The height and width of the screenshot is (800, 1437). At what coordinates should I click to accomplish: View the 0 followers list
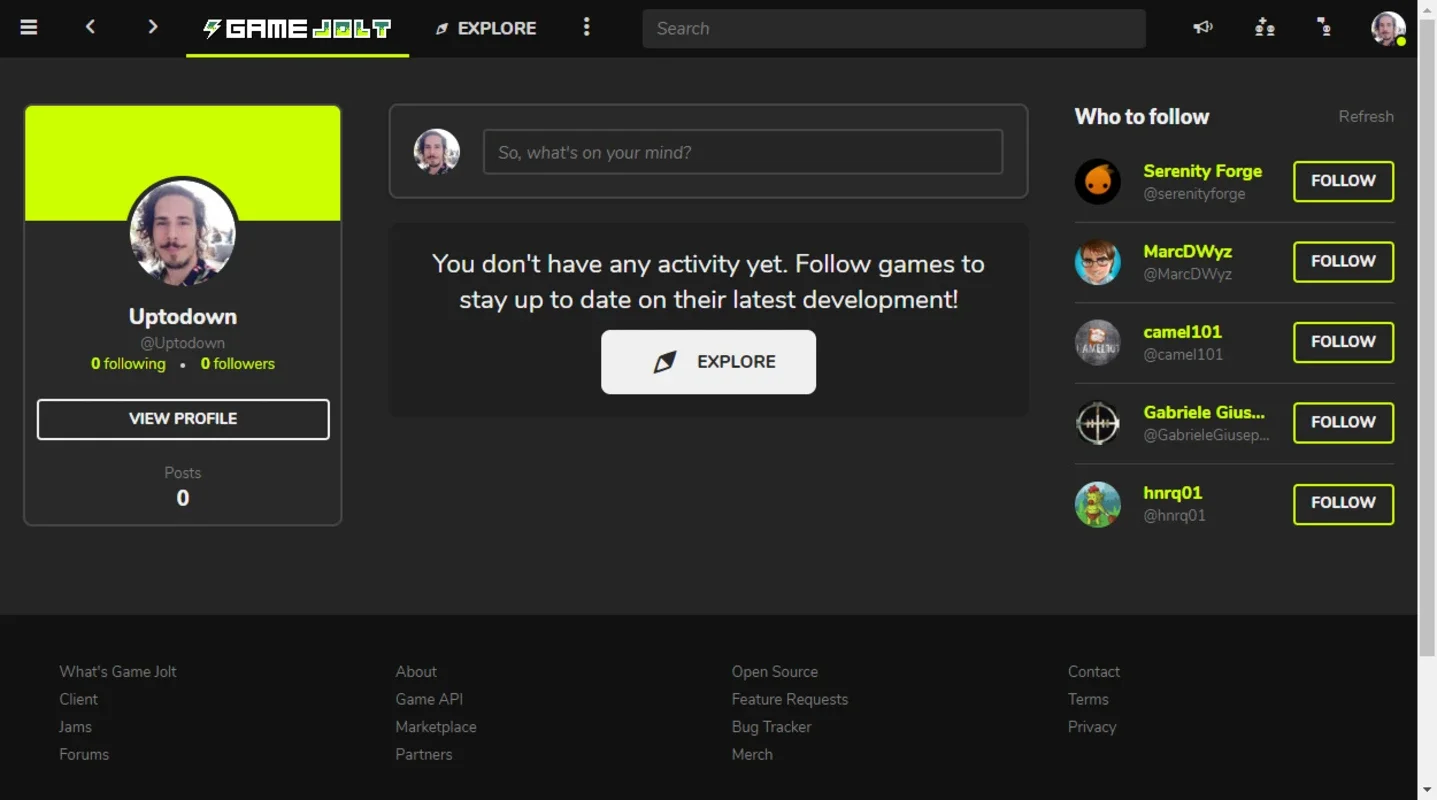238,364
